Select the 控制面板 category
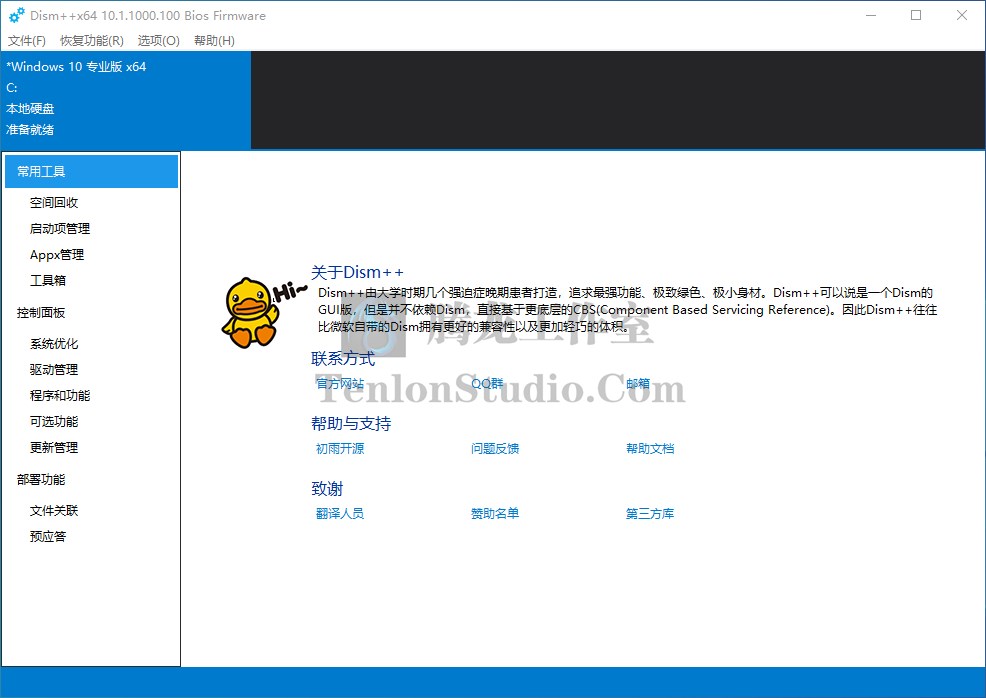The width and height of the screenshot is (986, 698). coord(41,313)
